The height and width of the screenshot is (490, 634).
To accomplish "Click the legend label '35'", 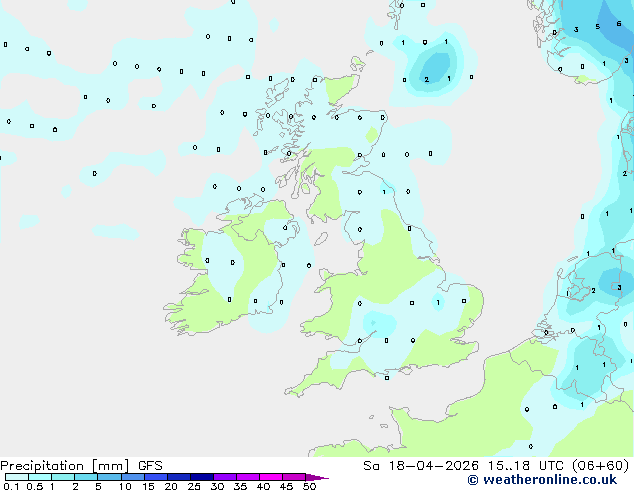I will coord(240,486).
